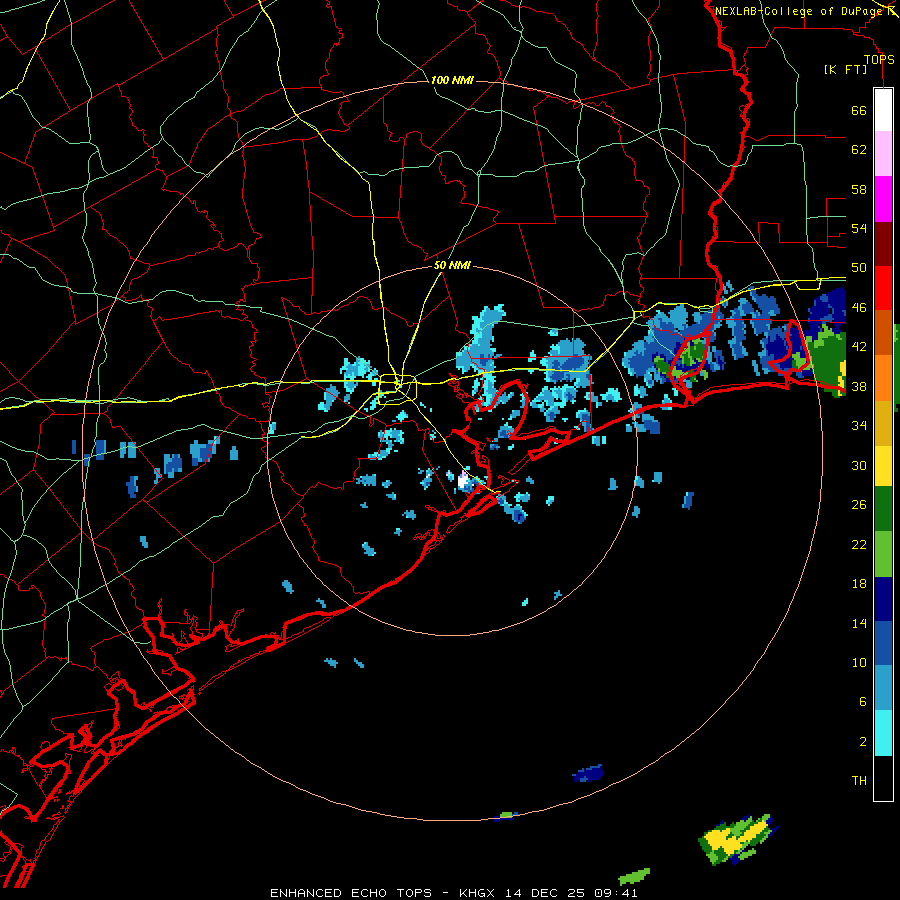Click the legend value "38"
This screenshot has height=900, width=900.
point(859,386)
